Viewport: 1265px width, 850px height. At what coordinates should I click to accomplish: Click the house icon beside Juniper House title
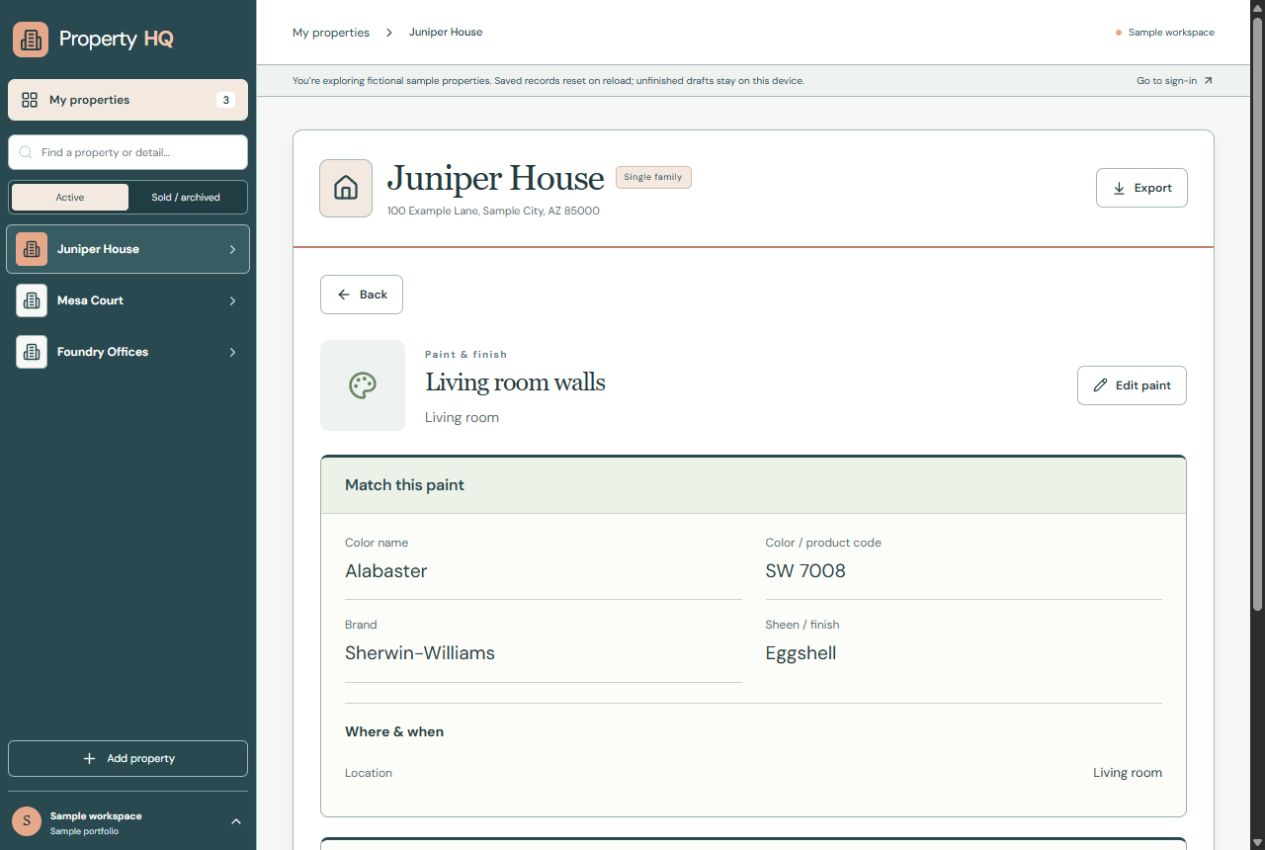pos(346,188)
